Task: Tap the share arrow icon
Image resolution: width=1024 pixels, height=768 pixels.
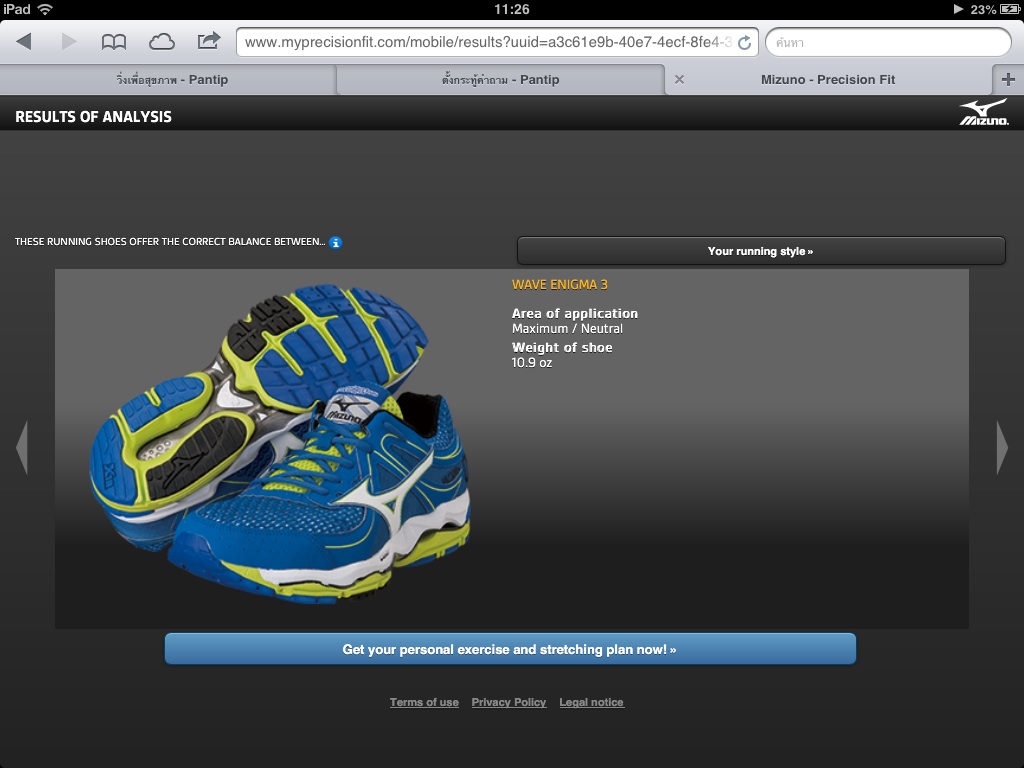Action: [209, 41]
